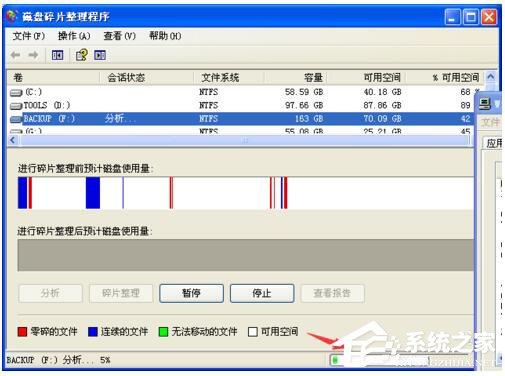Open the 帮助(H) menu

(x=165, y=36)
